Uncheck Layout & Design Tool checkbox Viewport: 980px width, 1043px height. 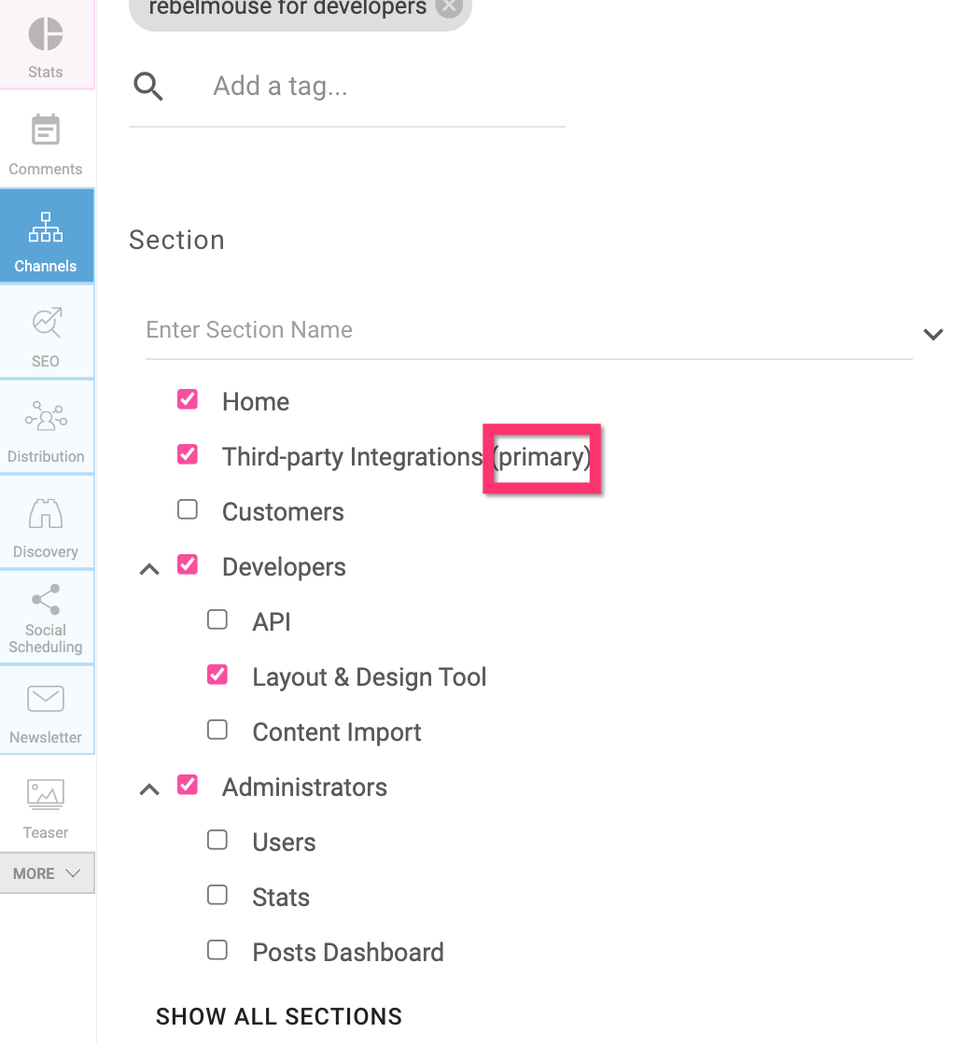pos(217,675)
